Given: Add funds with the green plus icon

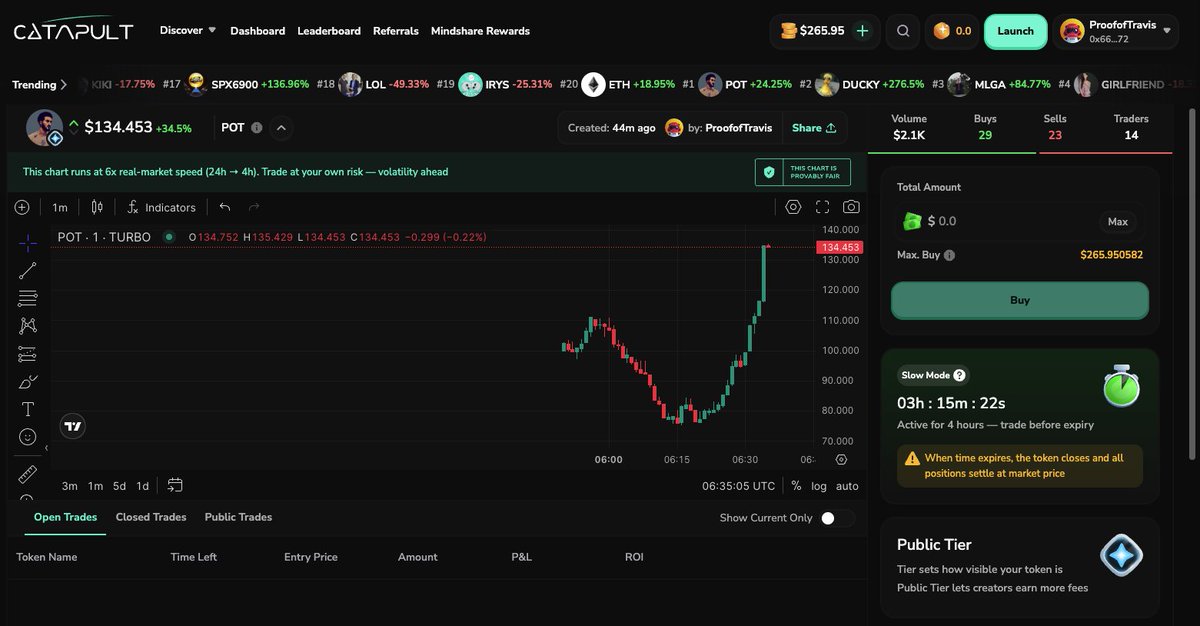Looking at the screenshot, I should click(x=863, y=31).
